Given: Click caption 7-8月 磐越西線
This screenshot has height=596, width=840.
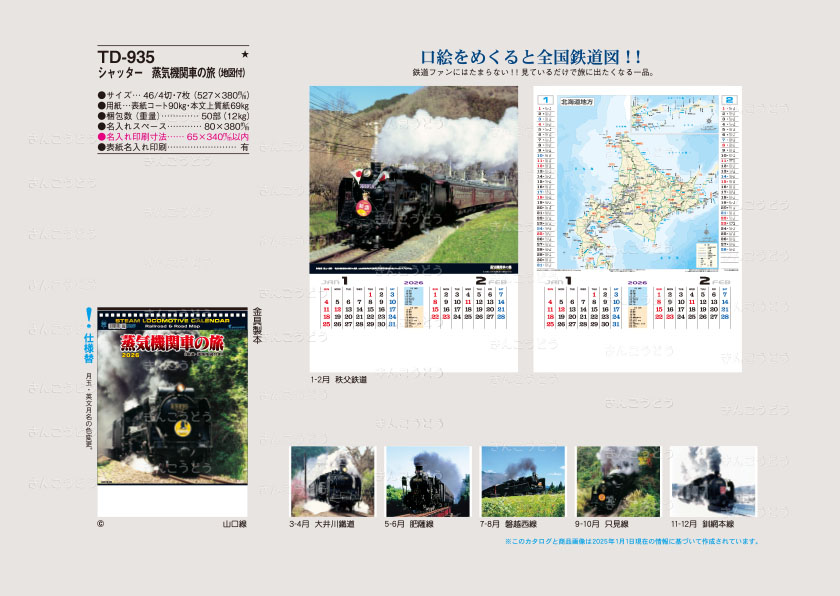Looking at the screenshot, I should [508, 524].
